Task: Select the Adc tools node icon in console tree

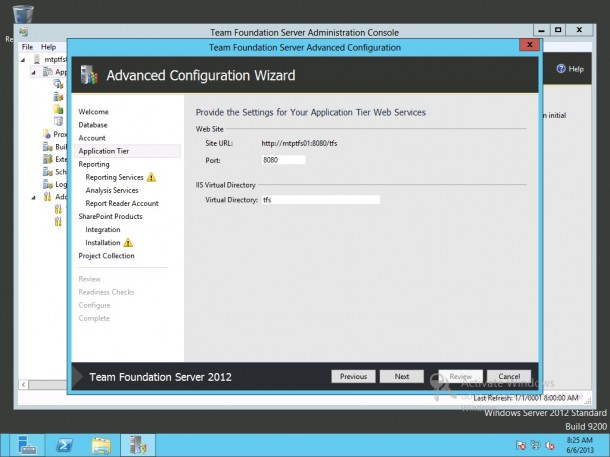Action: (x=47, y=196)
